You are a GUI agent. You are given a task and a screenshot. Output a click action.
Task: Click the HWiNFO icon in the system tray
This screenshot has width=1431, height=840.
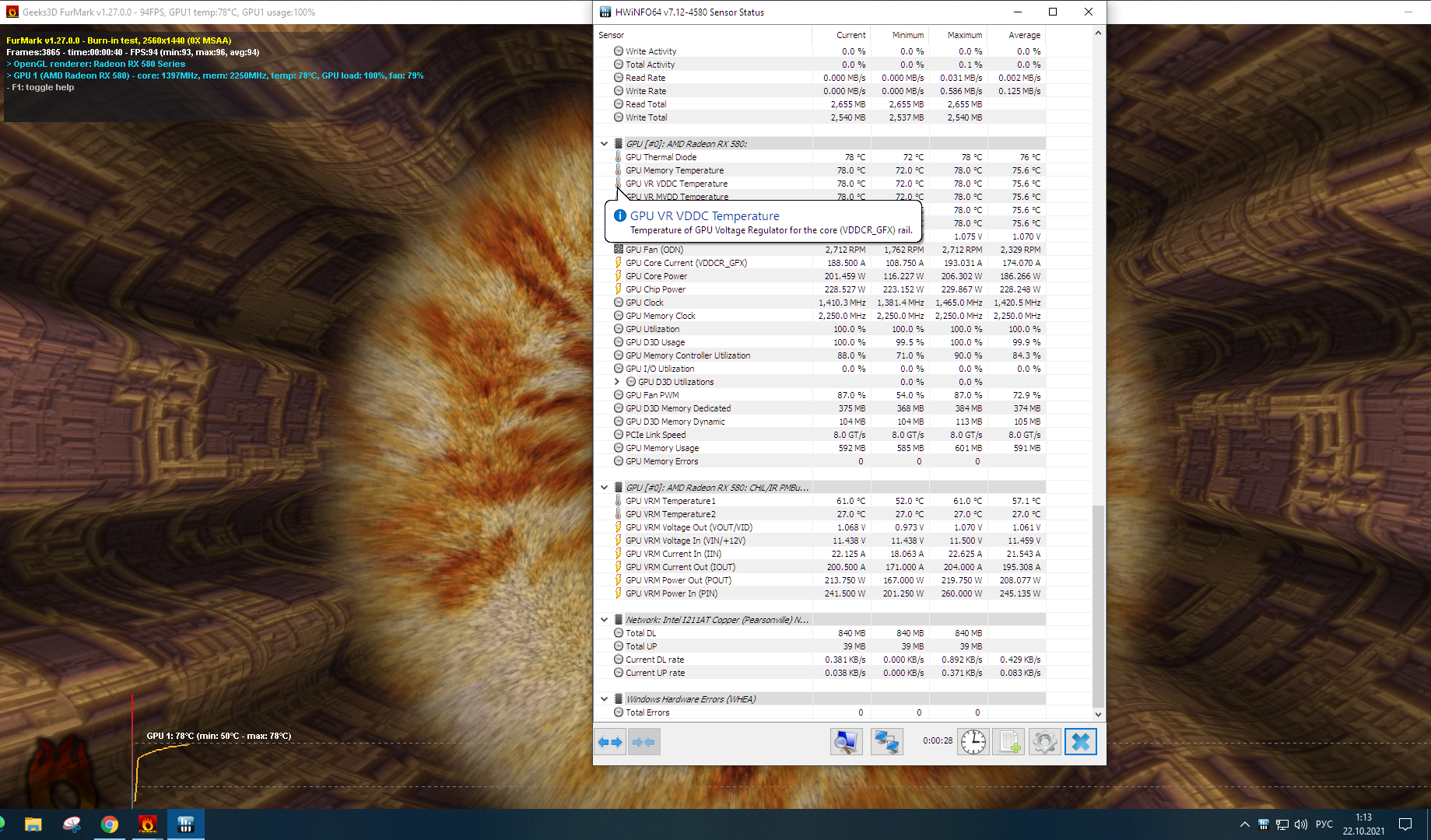(x=1264, y=824)
